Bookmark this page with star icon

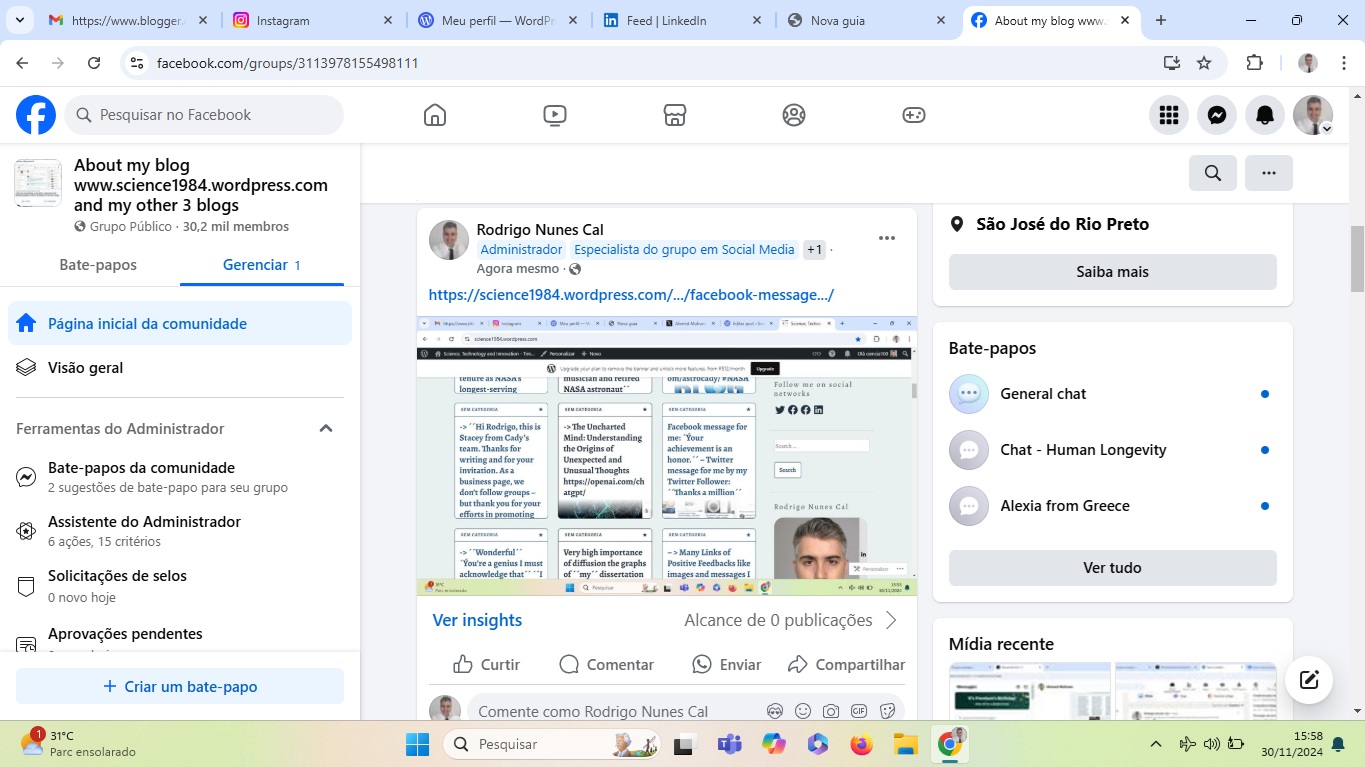(x=1204, y=63)
